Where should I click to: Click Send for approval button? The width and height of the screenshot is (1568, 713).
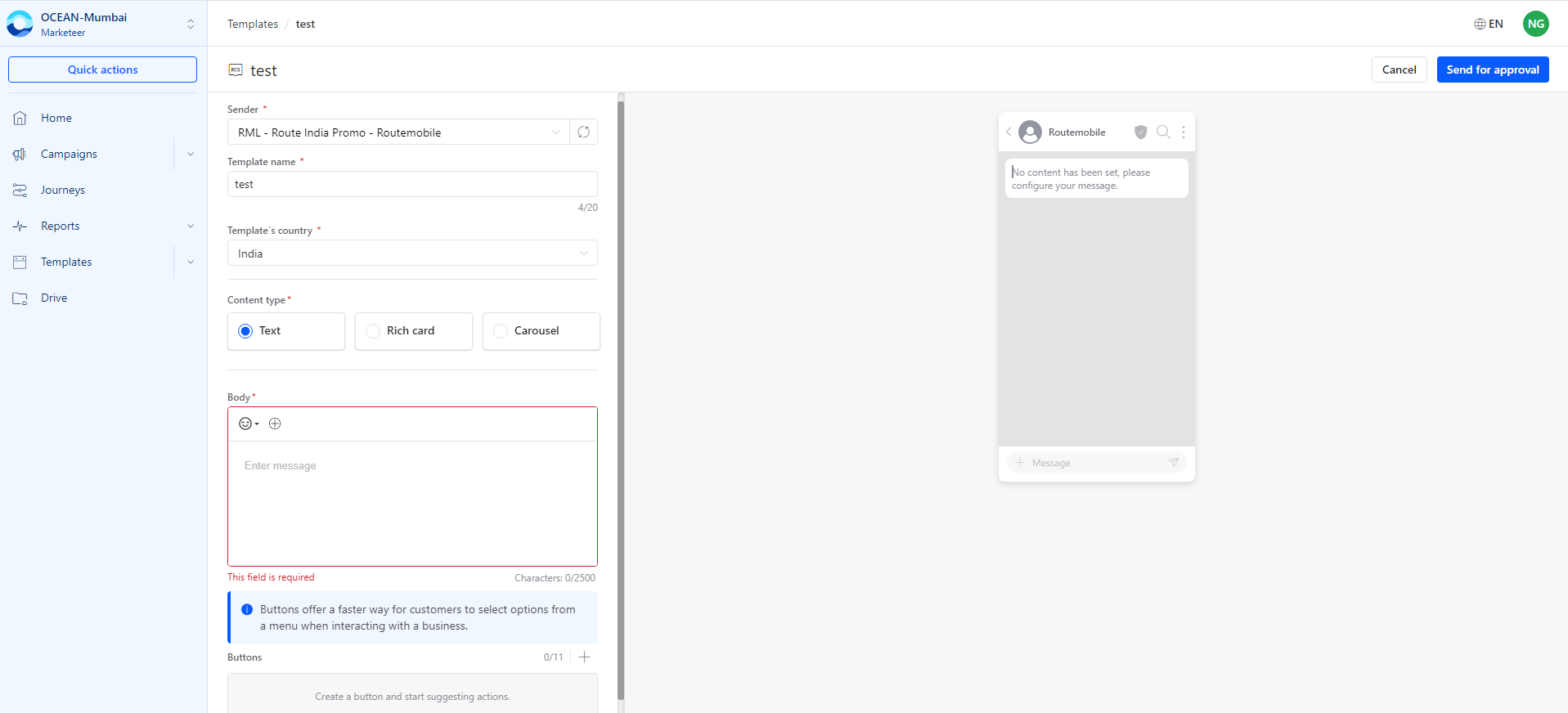coord(1493,70)
